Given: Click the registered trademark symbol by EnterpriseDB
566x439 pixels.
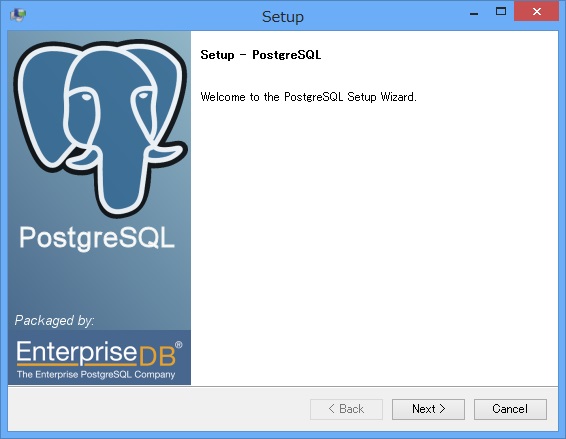Looking at the screenshot, I should [178, 345].
